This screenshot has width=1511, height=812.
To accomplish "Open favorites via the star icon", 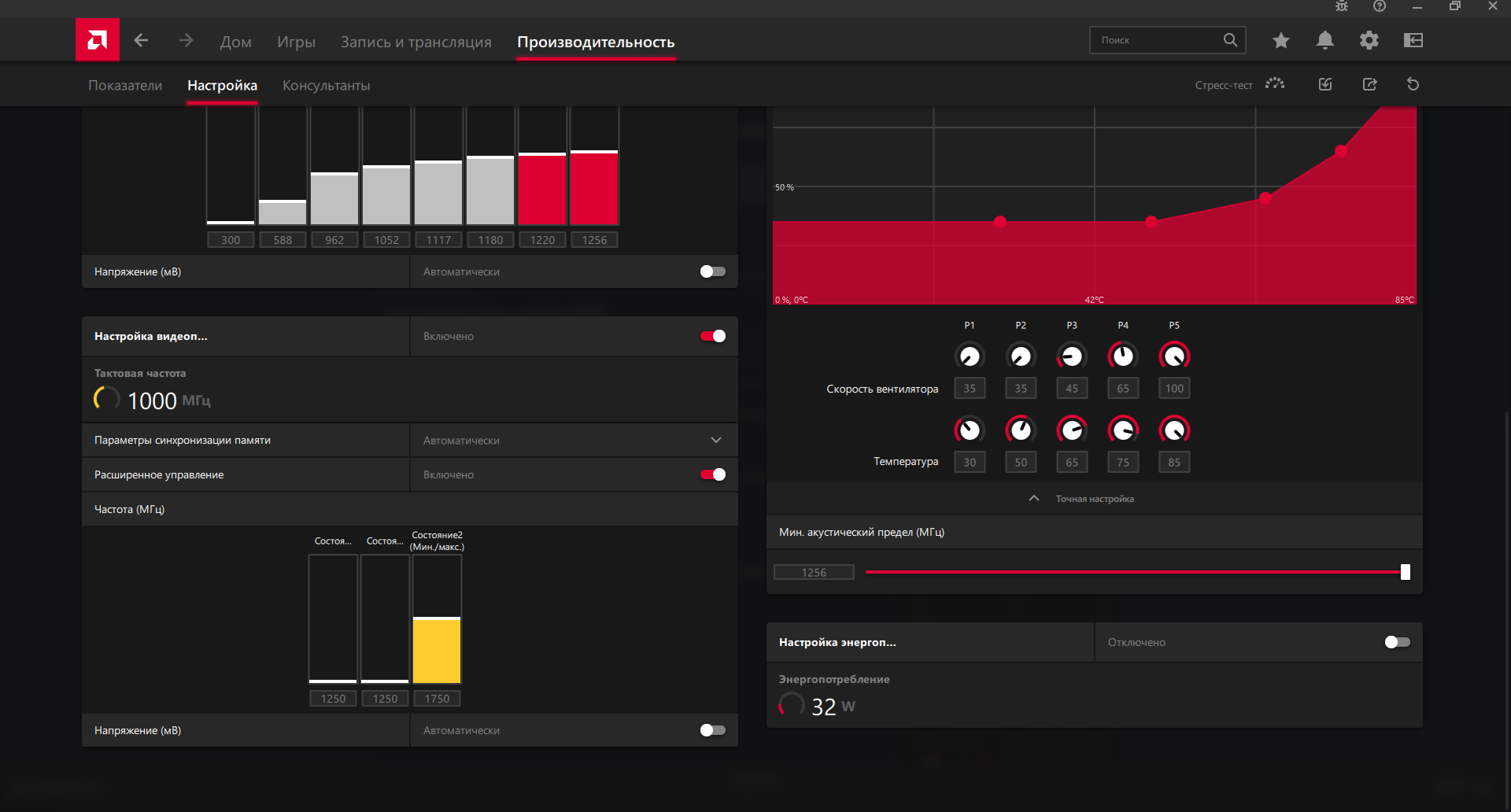I will click(x=1281, y=40).
